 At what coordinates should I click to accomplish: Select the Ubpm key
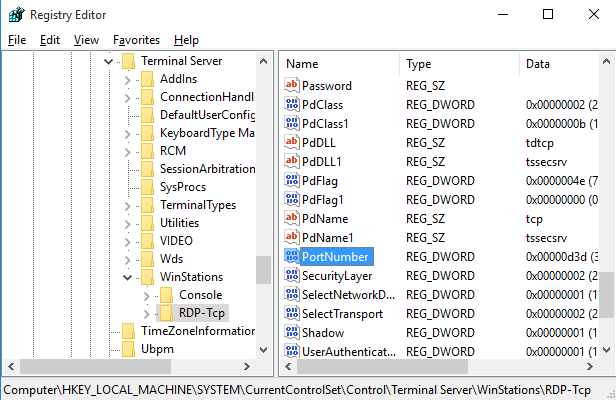click(157, 349)
